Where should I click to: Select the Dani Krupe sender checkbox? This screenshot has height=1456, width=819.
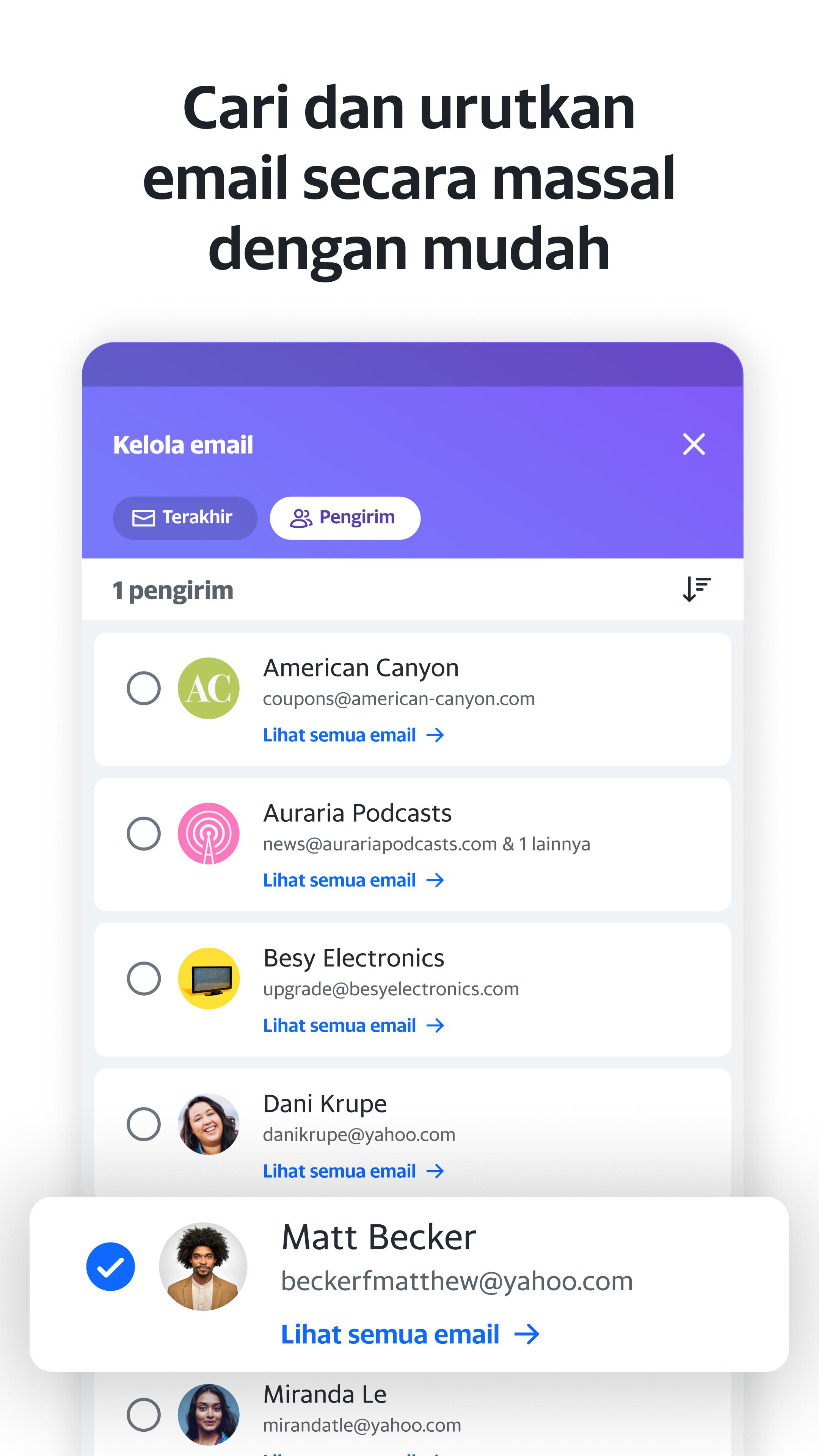tap(144, 1123)
